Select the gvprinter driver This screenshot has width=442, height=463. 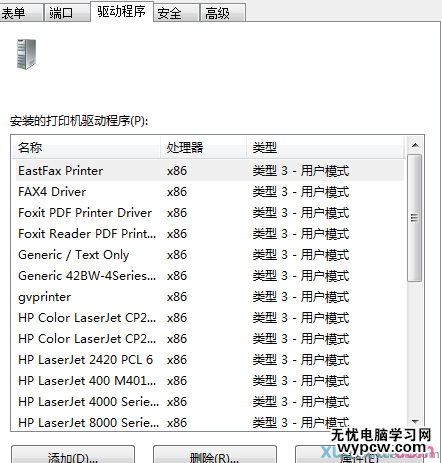[210, 297]
